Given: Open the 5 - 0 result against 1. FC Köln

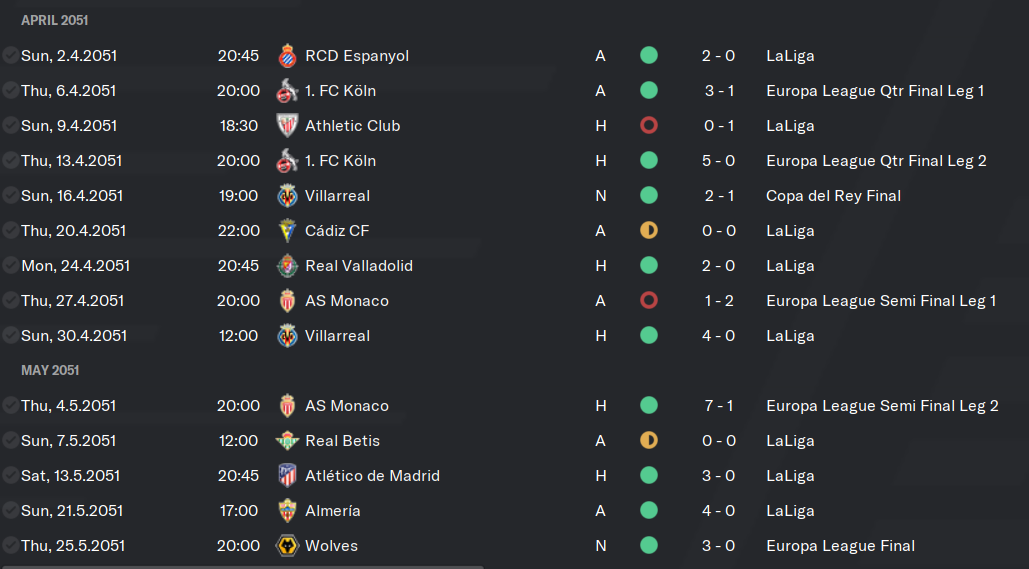Looking at the screenshot, I should click(x=719, y=161).
